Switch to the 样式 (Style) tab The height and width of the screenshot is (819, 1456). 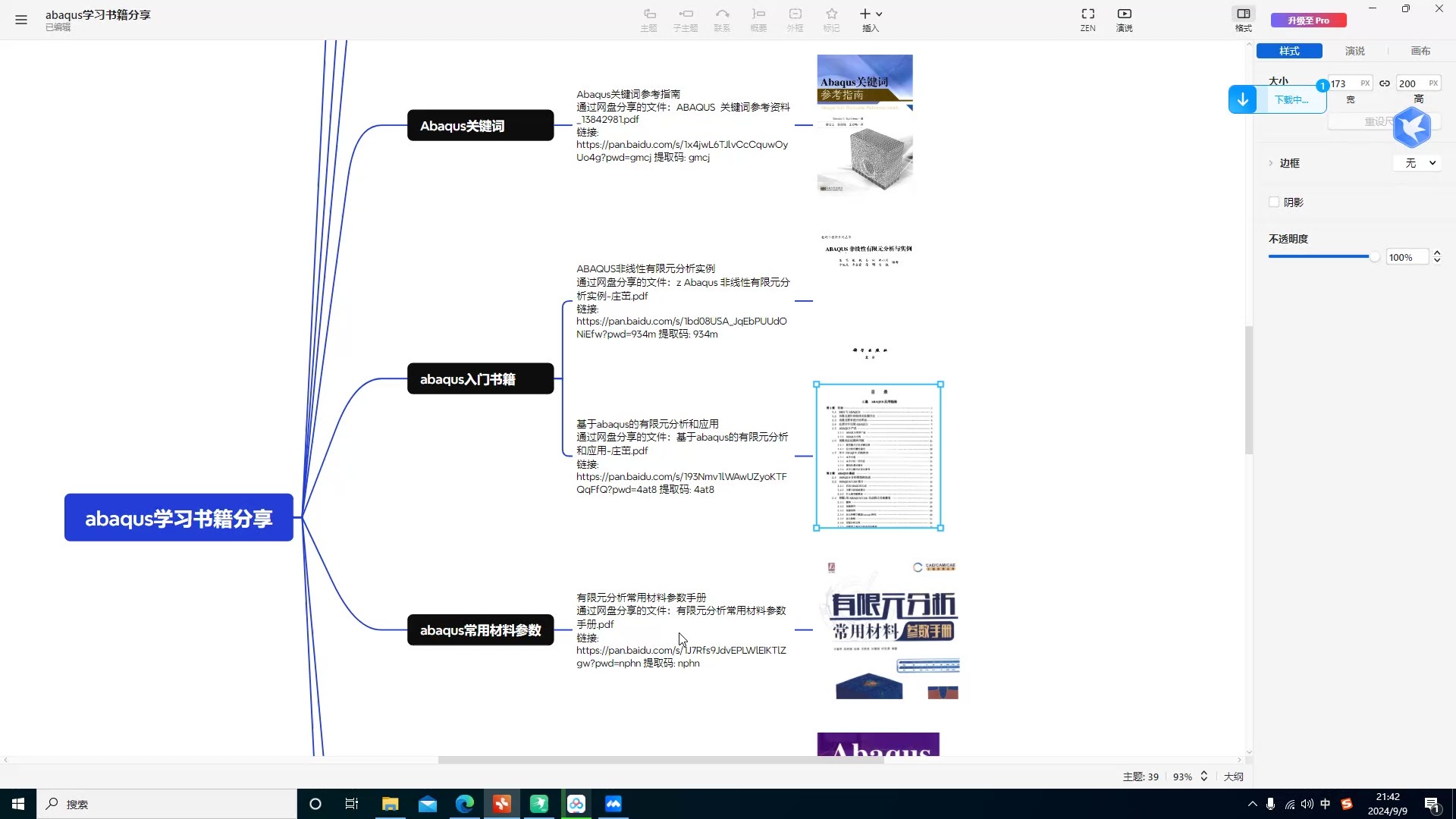click(1289, 51)
